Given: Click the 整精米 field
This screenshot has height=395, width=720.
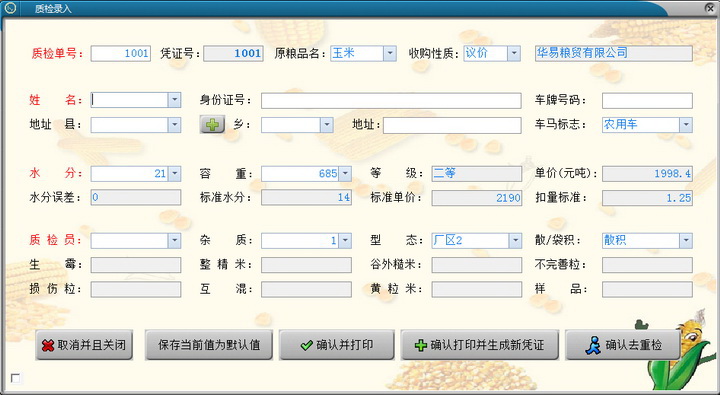Looking at the screenshot, I should 306,265.
